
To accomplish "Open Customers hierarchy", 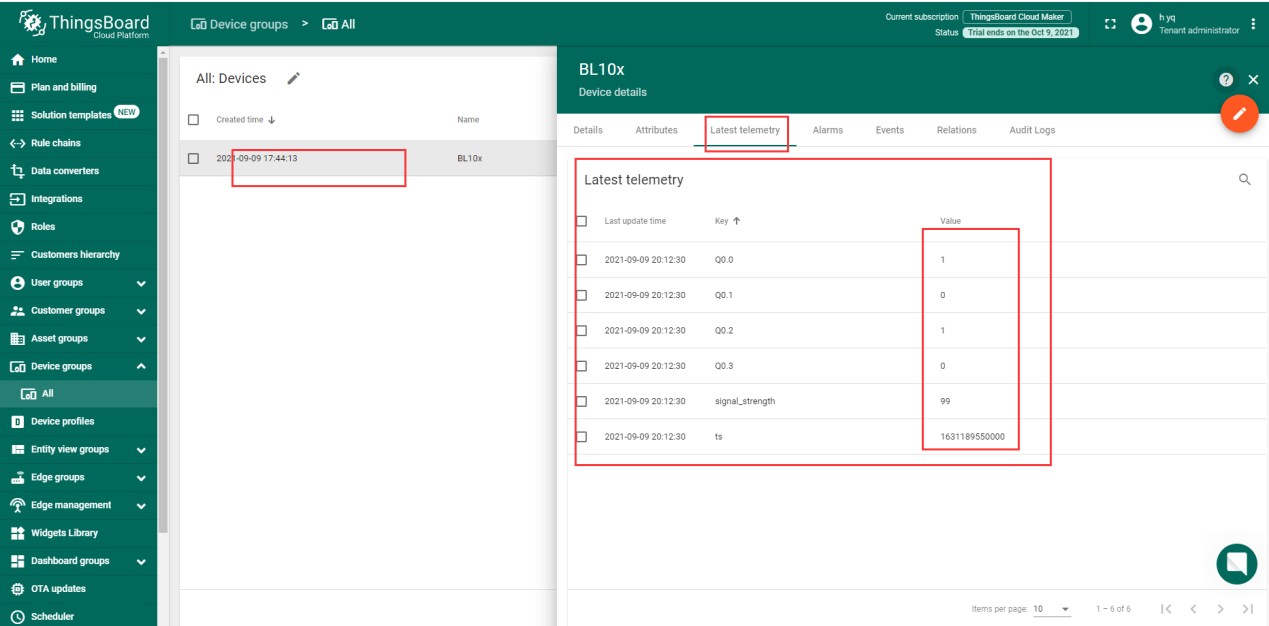I will pos(78,255).
